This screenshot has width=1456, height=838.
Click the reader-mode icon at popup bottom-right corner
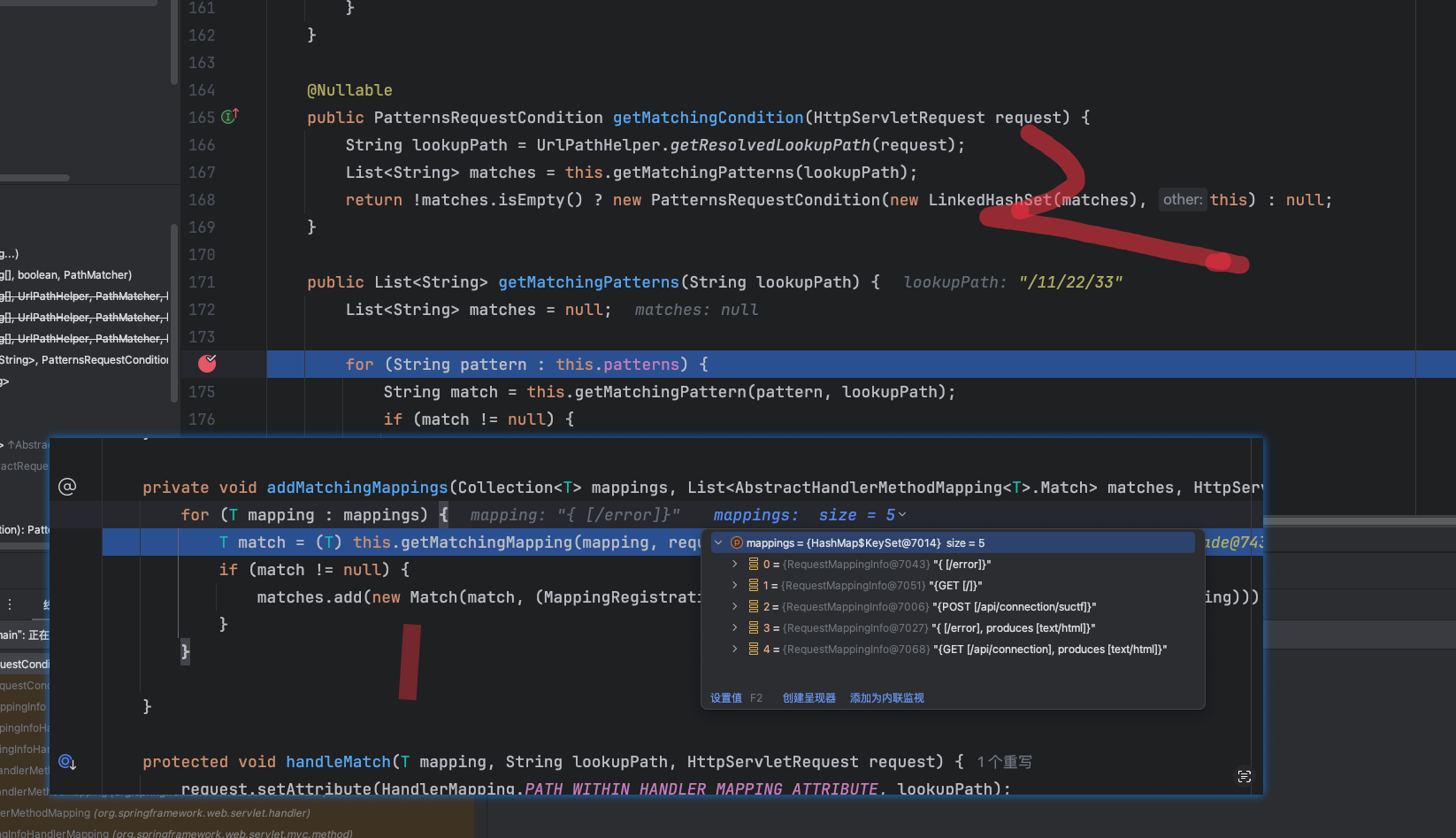click(x=1245, y=776)
